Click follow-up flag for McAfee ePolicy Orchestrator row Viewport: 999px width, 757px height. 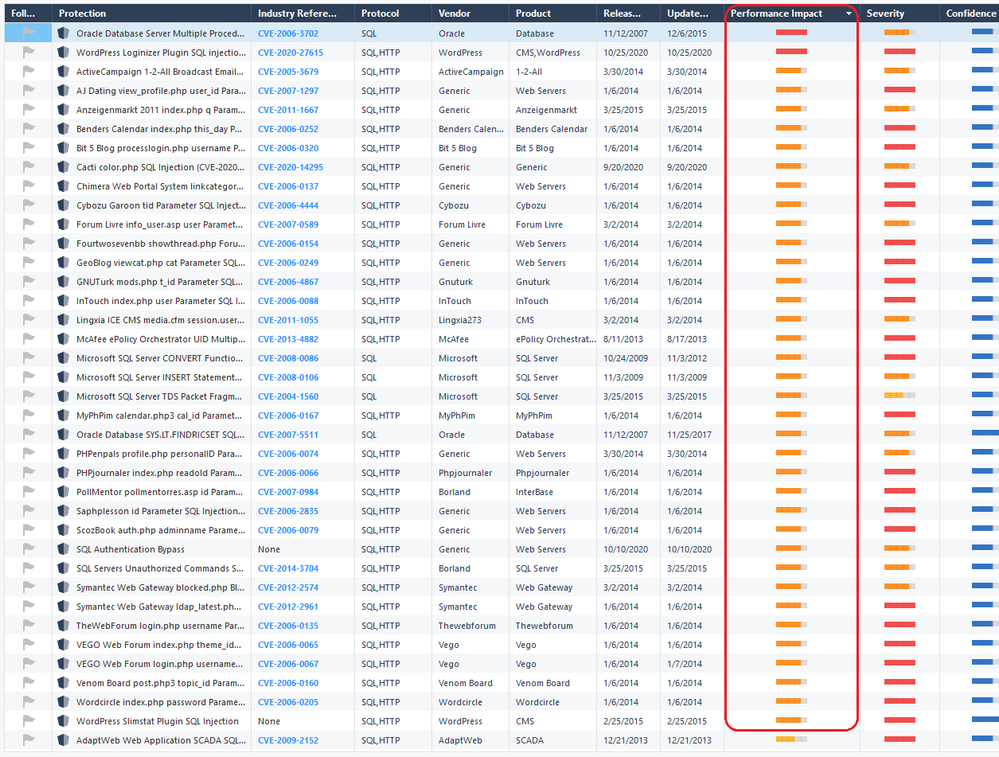(x=29, y=339)
